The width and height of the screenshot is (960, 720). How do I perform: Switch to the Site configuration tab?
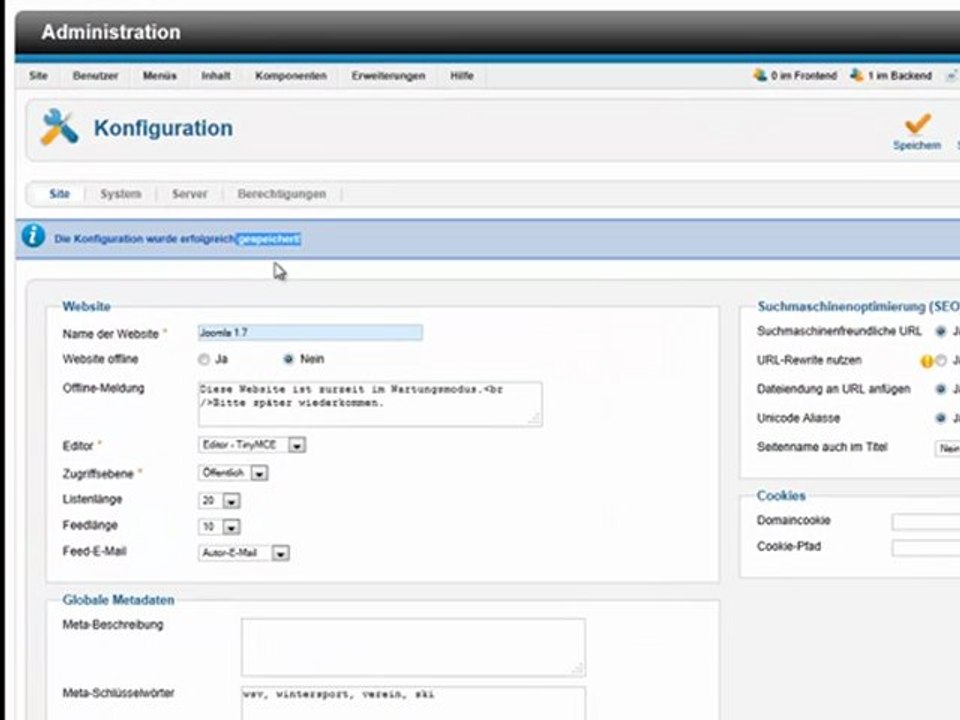(59, 194)
